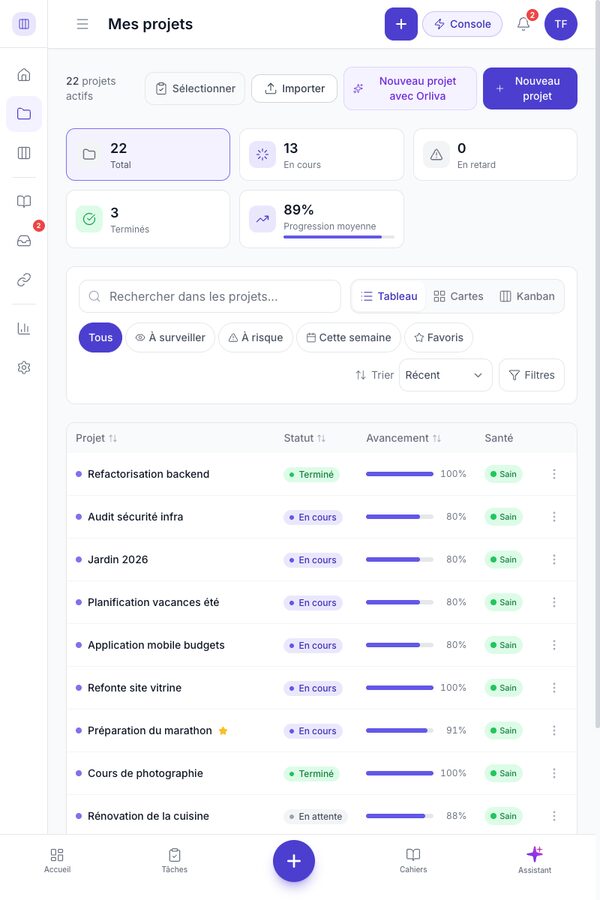Open the Récent sort dropdown
This screenshot has height=900, width=600.
click(x=446, y=375)
